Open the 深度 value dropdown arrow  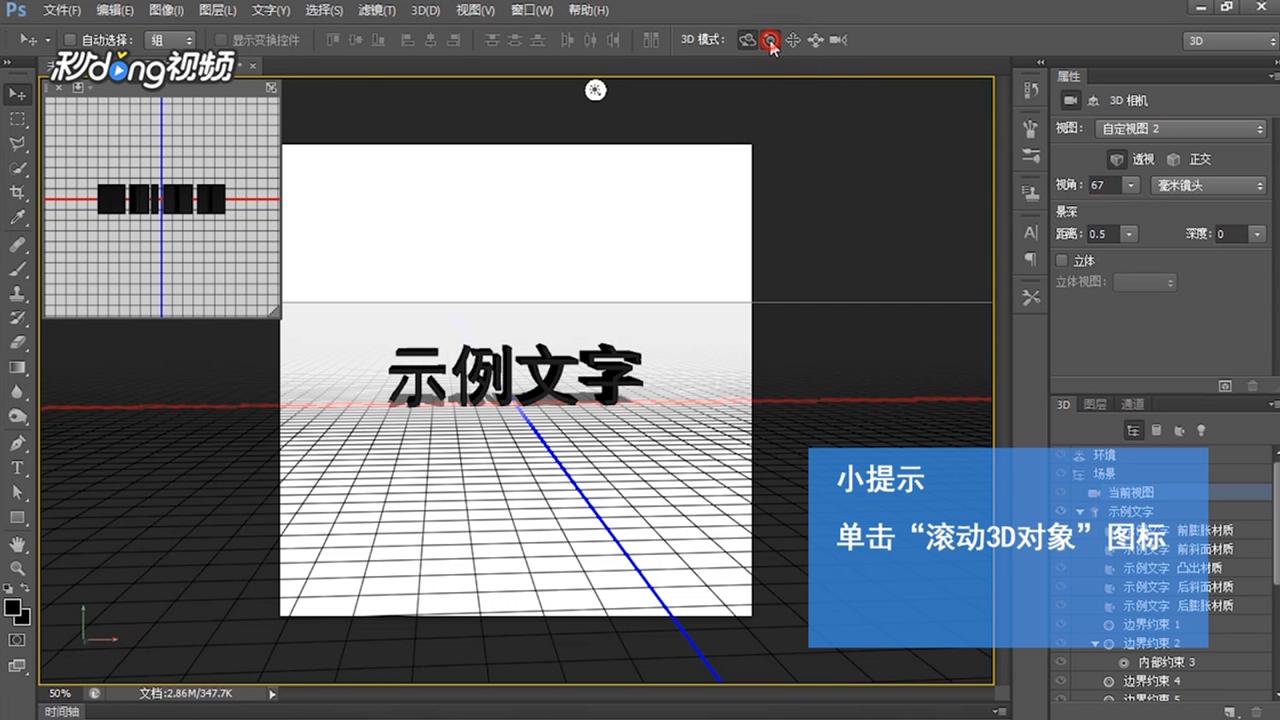(1258, 233)
